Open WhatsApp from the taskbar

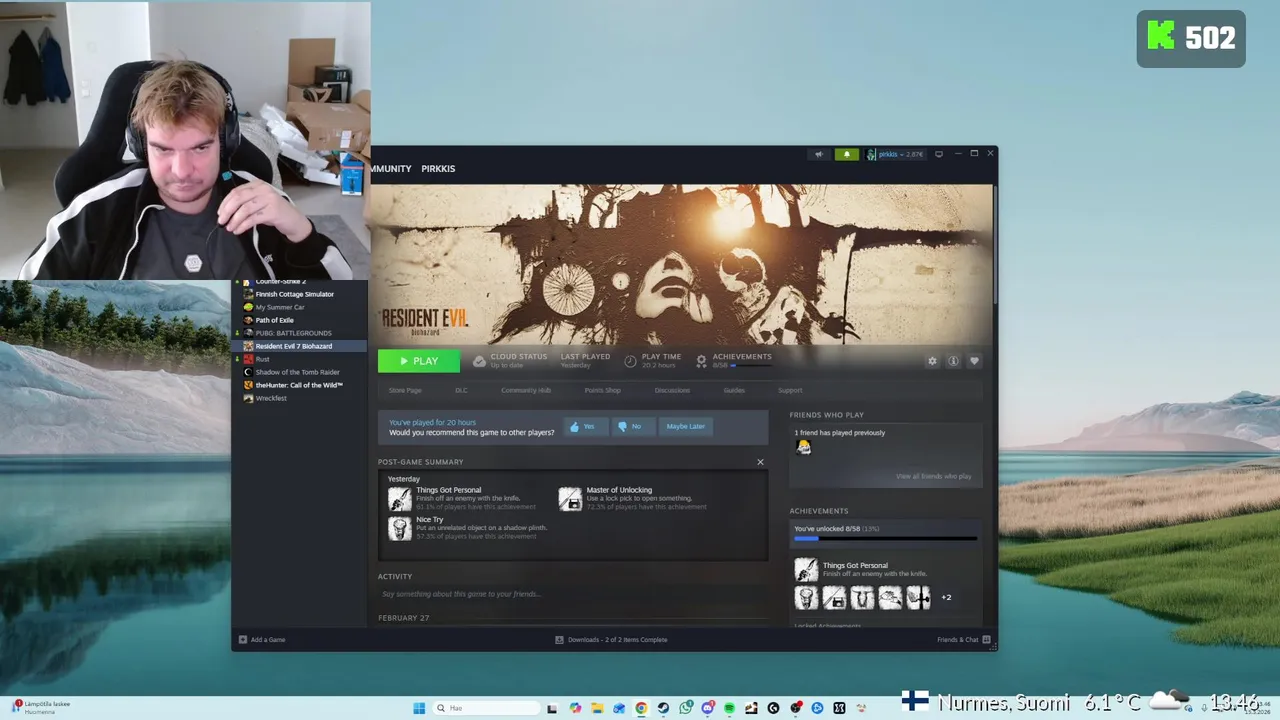point(685,708)
